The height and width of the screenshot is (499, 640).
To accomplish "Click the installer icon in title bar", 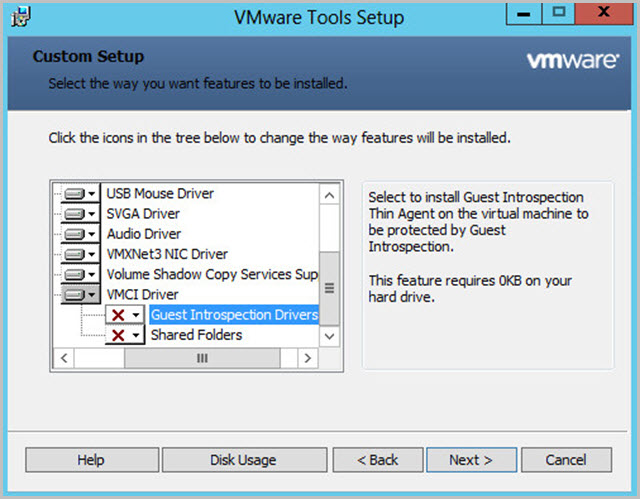I will click(21, 17).
